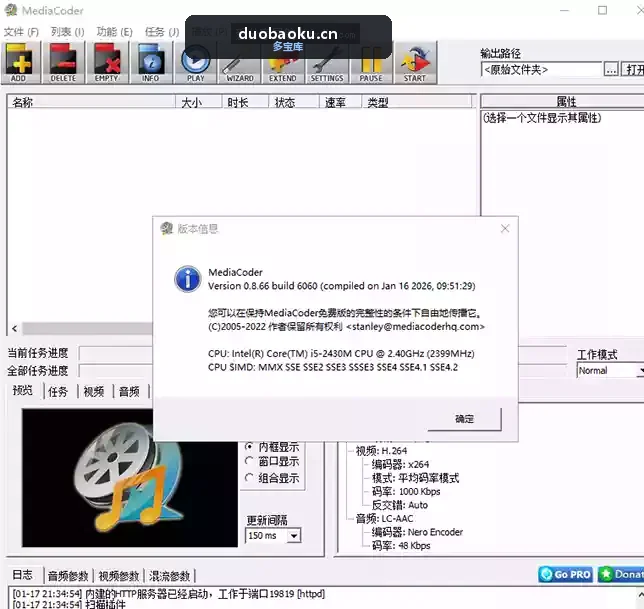
Task: Click the PLAY toolbar icon
Action: coord(196,63)
